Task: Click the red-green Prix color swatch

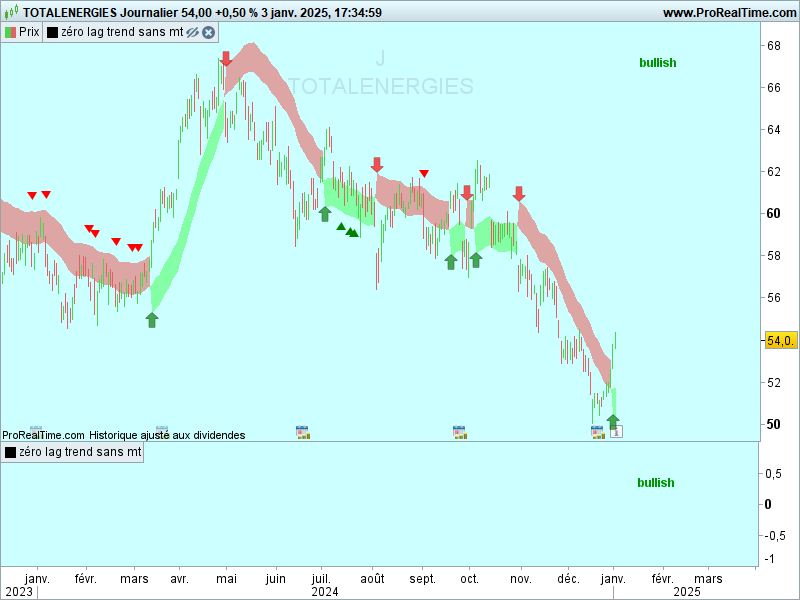Action: tap(10, 33)
